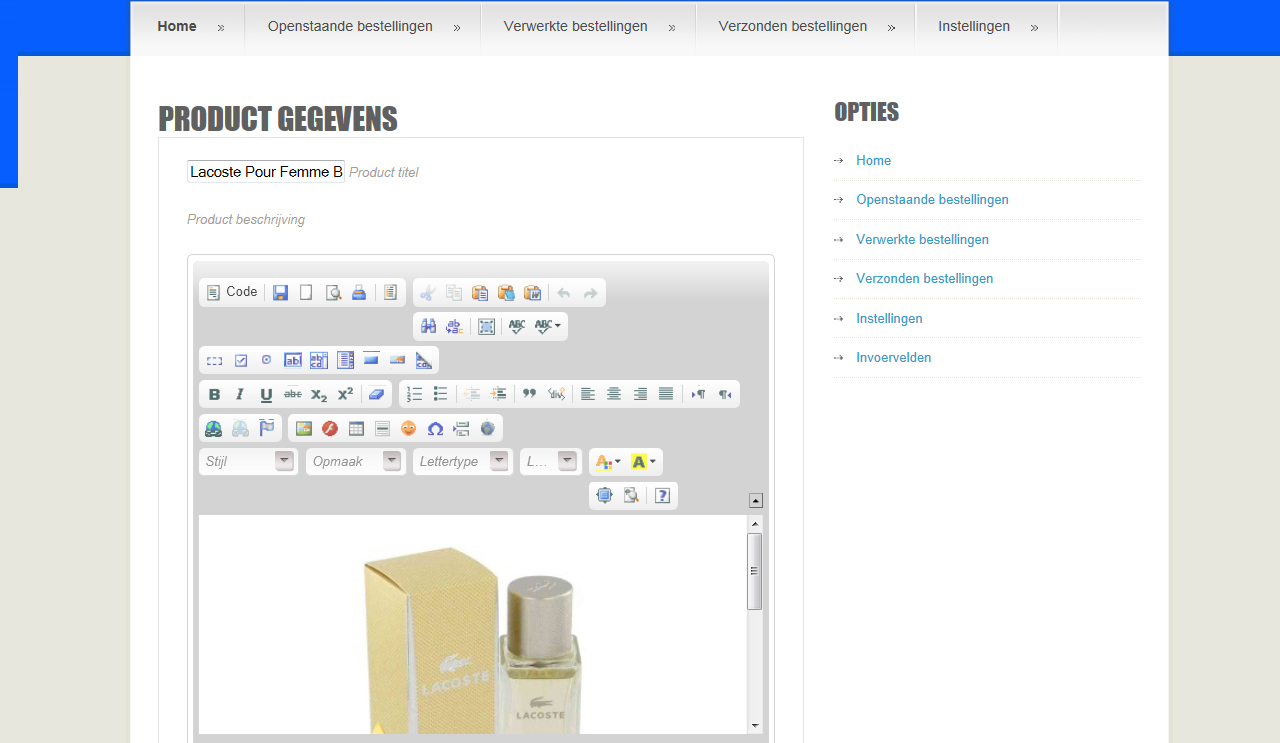The width and height of the screenshot is (1280, 743).
Task: Insert a Form element
Action: pyautogui.click(x=214, y=360)
